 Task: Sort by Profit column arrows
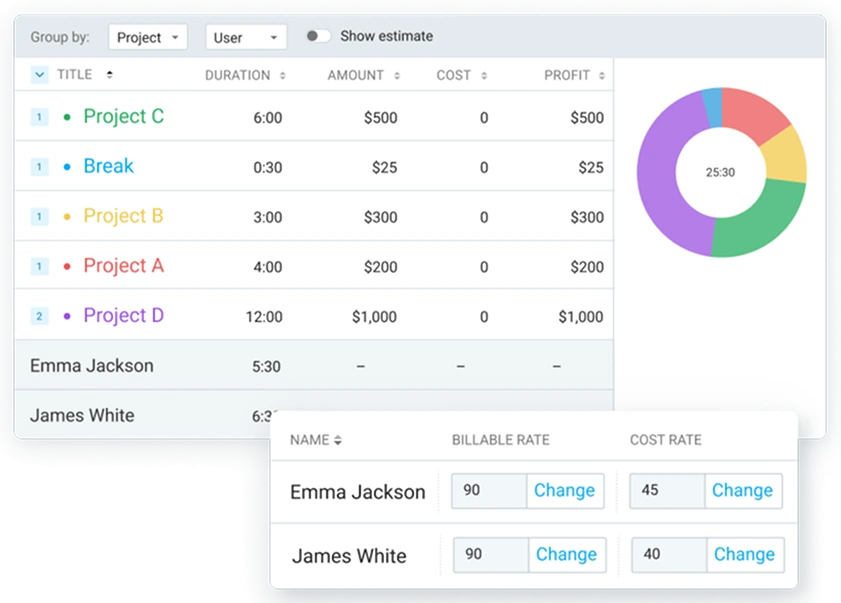click(x=602, y=76)
